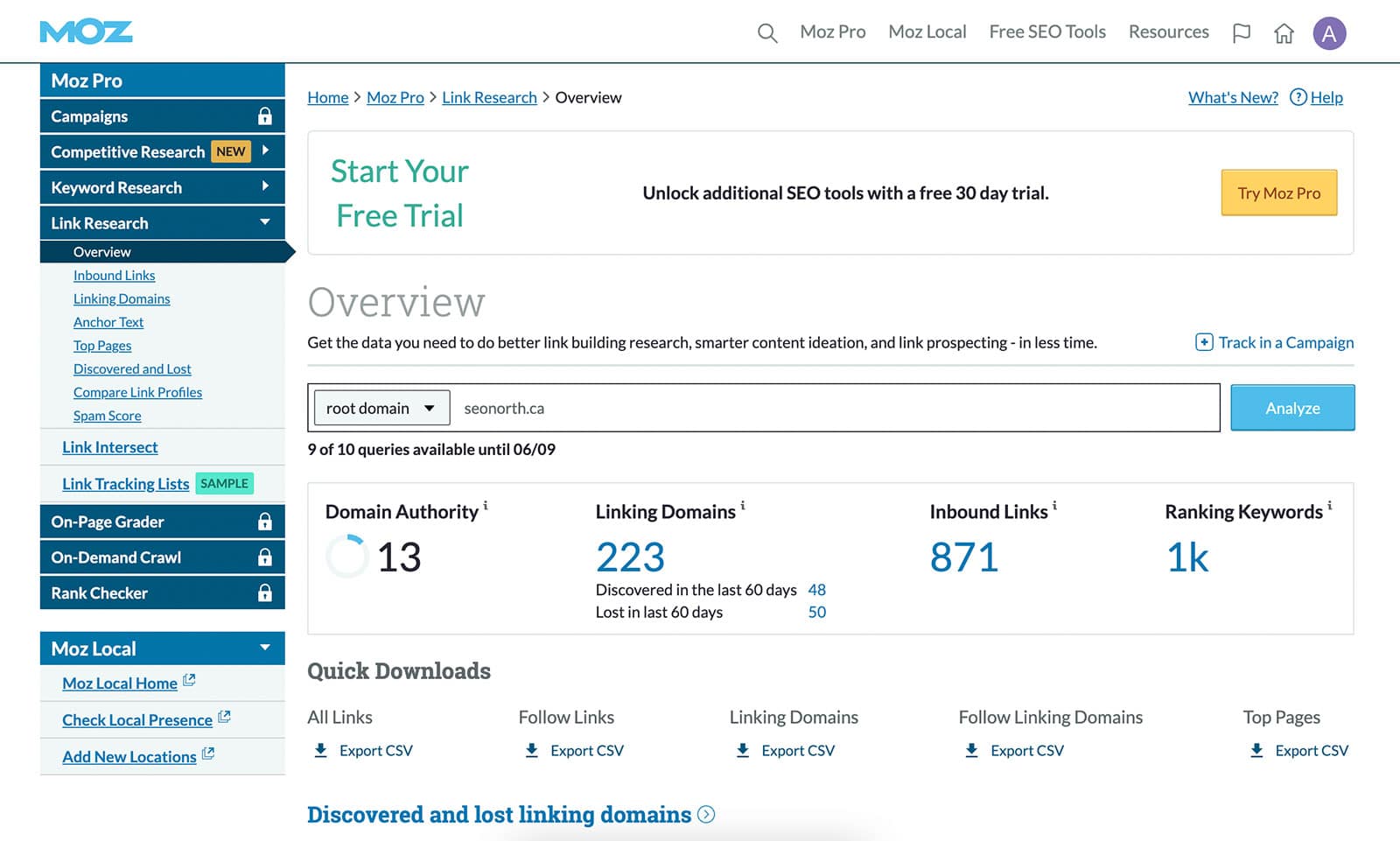The height and width of the screenshot is (841, 1400).
Task: Click Linking Domains download icon
Action: click(743, 750)
